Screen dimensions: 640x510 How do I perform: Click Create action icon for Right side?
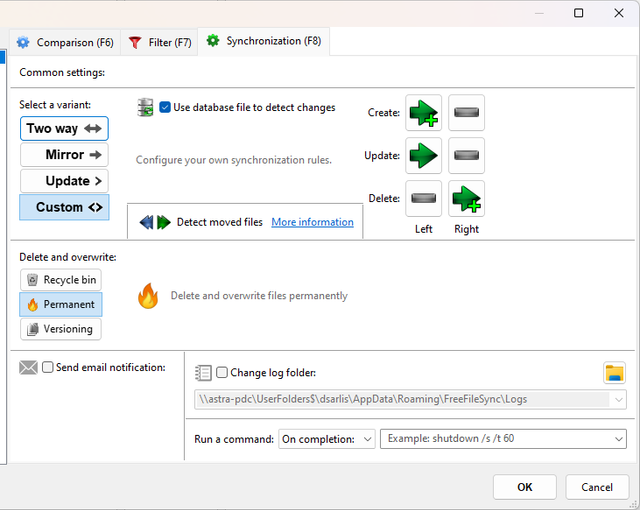(x=466, y=113)
